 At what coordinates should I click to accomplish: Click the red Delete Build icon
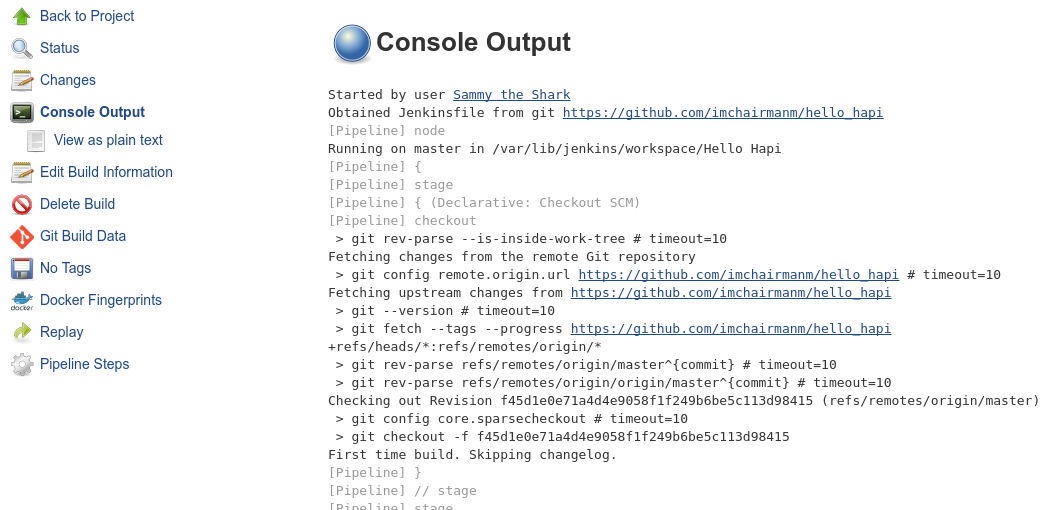tap(22, 204)
